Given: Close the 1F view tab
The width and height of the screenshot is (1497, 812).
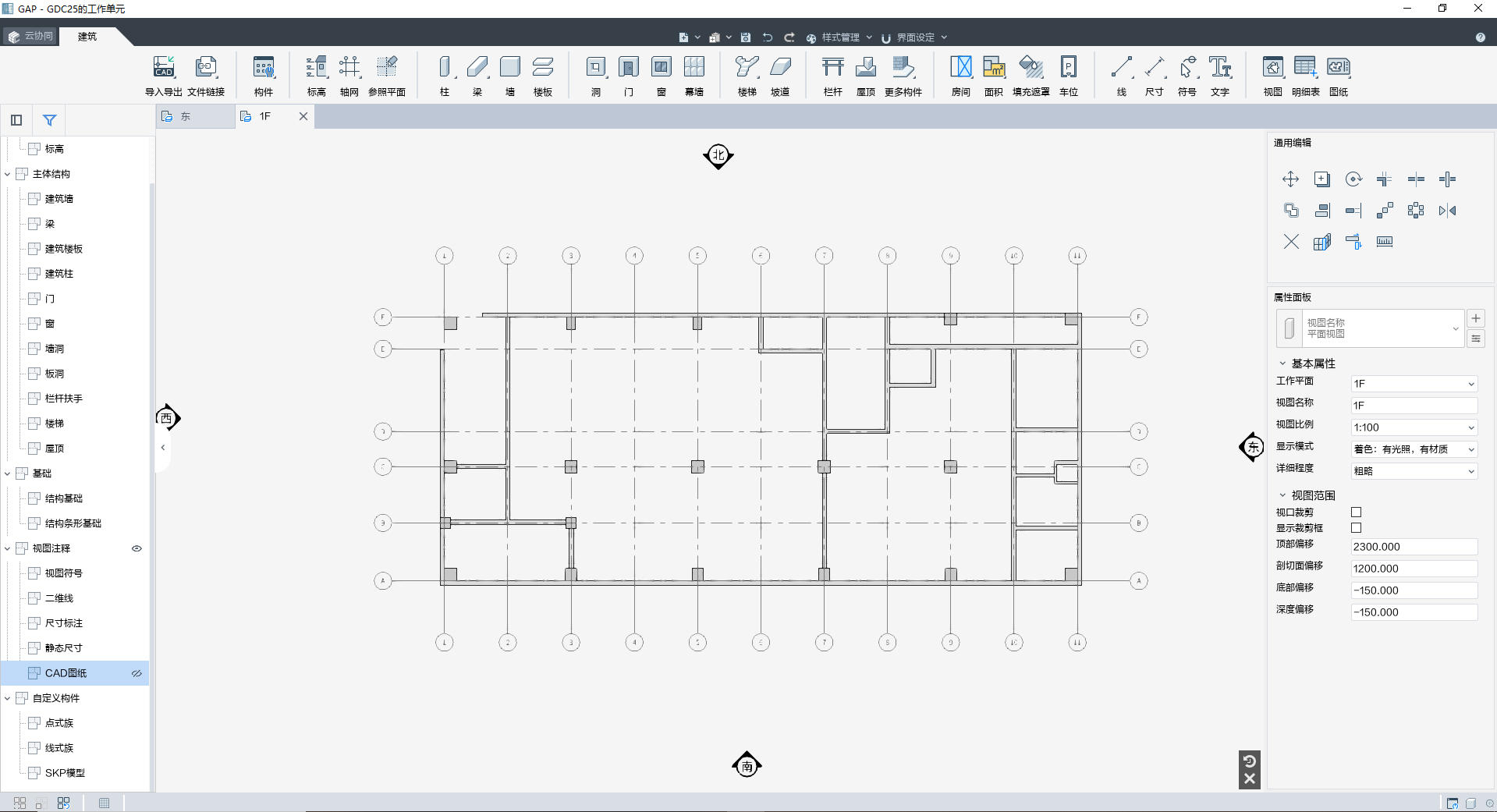Looking at the screenshot, I should tap(303, 116).
